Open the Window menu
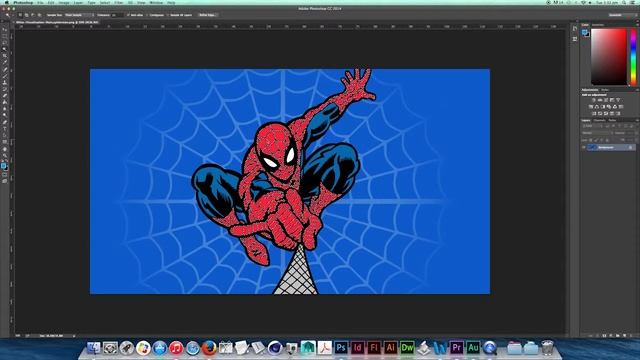 [156, 2]
